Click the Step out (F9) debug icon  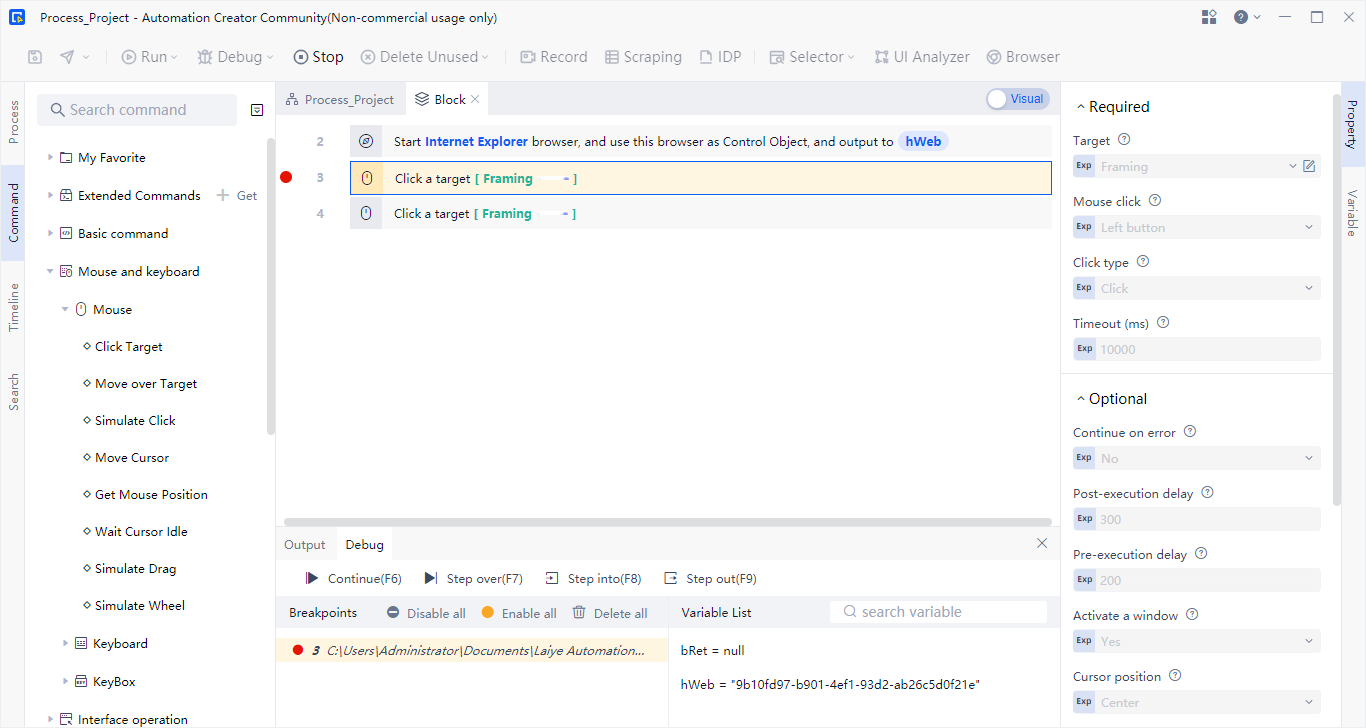click(671, 578)
